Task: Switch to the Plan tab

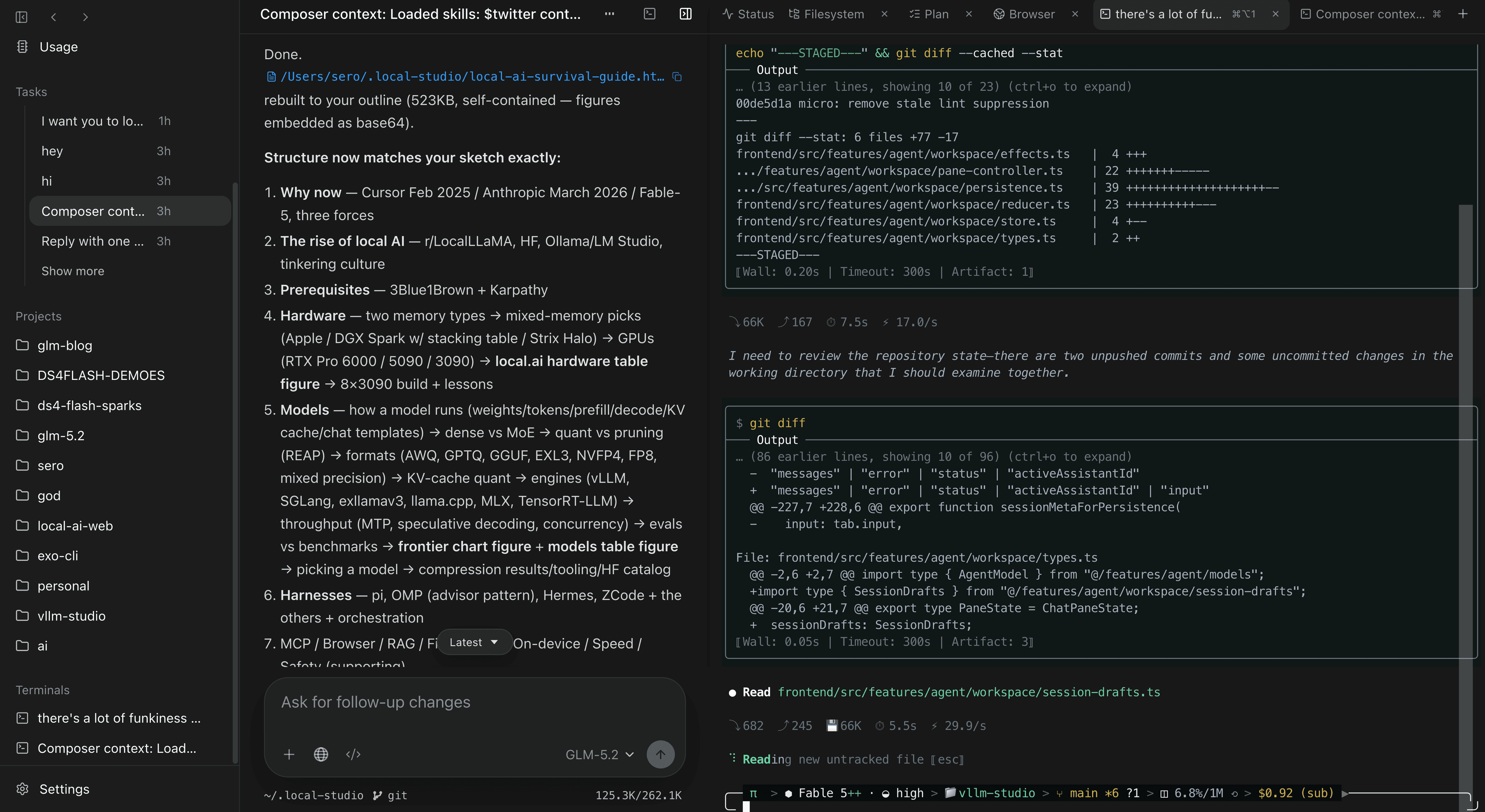Action: pyautogui.click(x=929, y=14)
